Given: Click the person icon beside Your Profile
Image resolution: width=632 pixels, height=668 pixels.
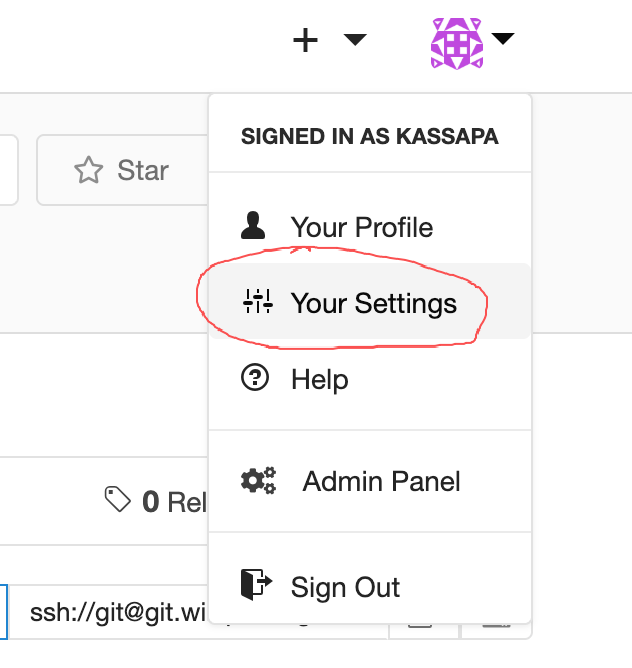Looking at the screenshot, I should (254, 226).
